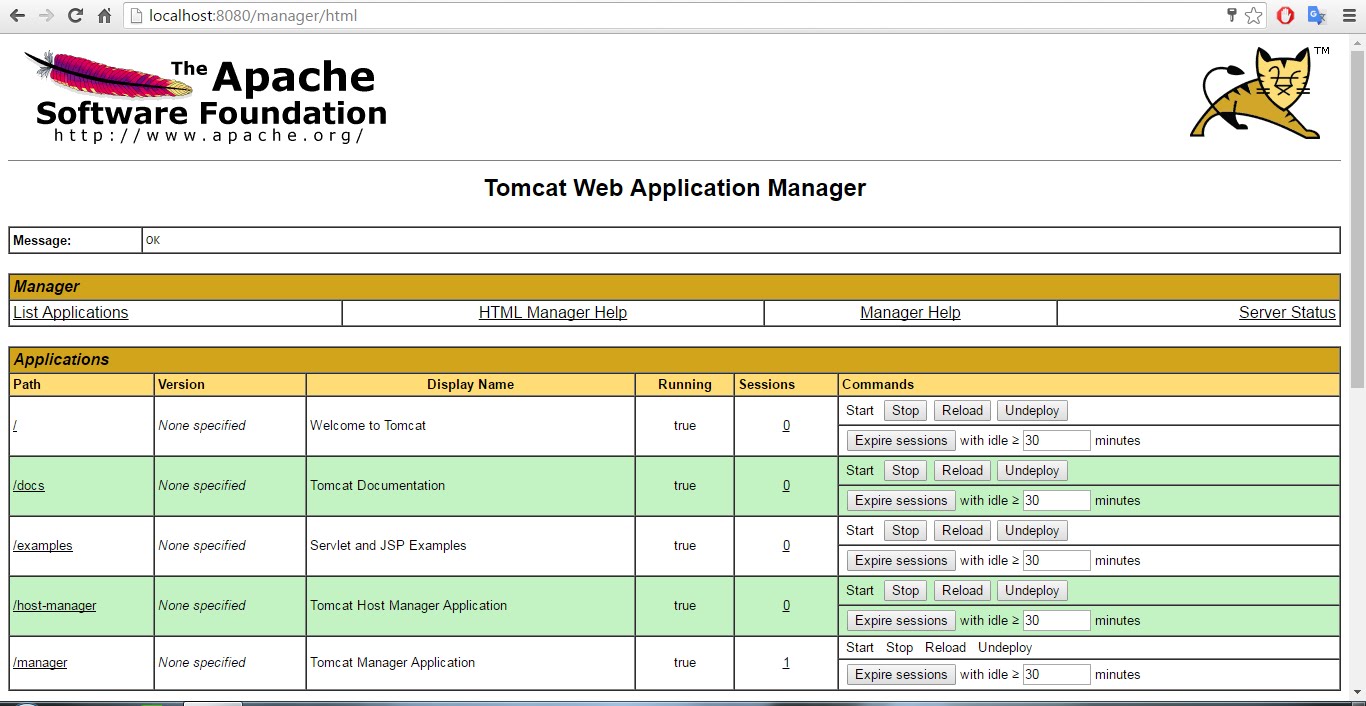Undeploy the root / application

1031,411
